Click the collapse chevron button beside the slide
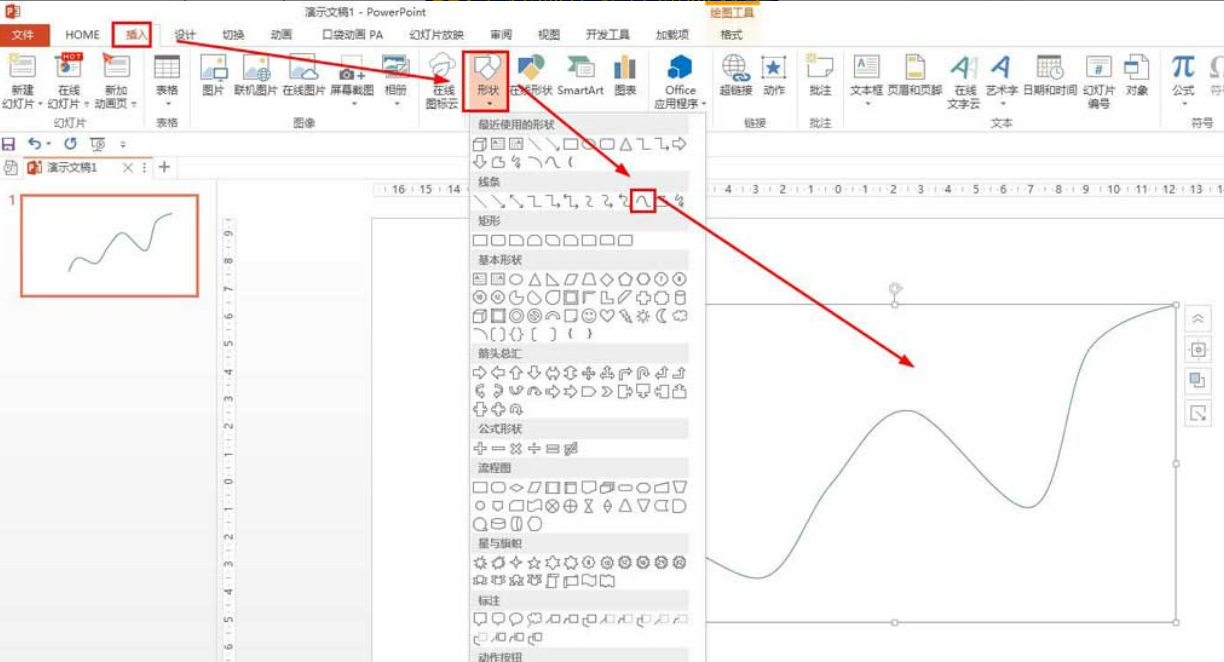1224x662 pixels. (x=1198, y=319)
